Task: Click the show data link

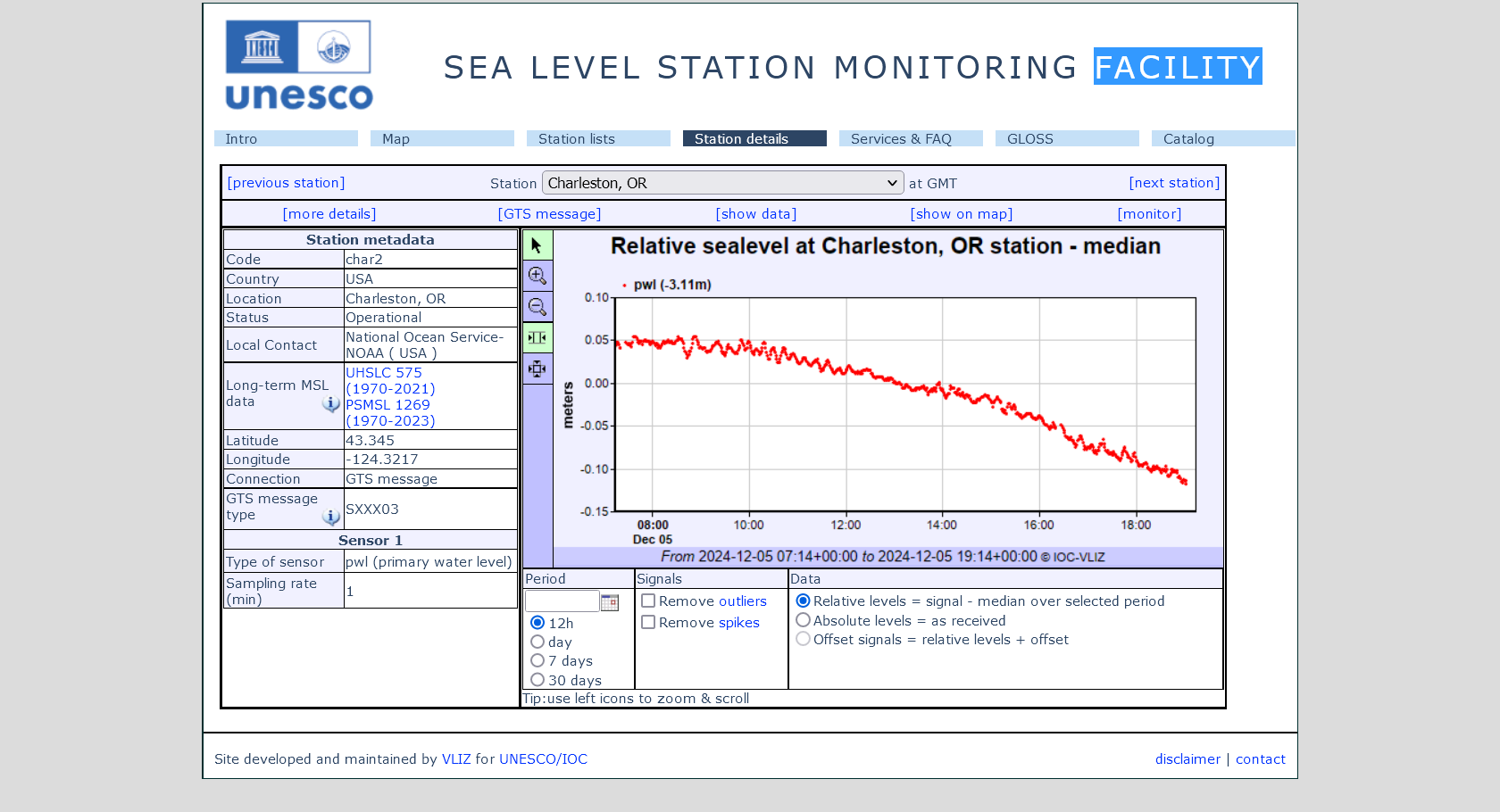Action: [x=756, y=214]
